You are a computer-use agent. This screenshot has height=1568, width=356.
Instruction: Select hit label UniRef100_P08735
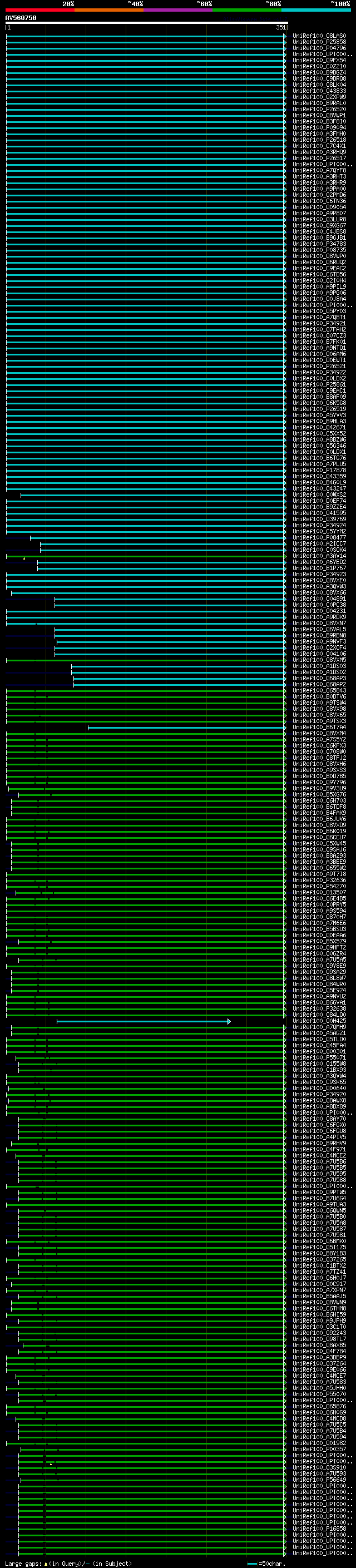click(x=319, y=250)
